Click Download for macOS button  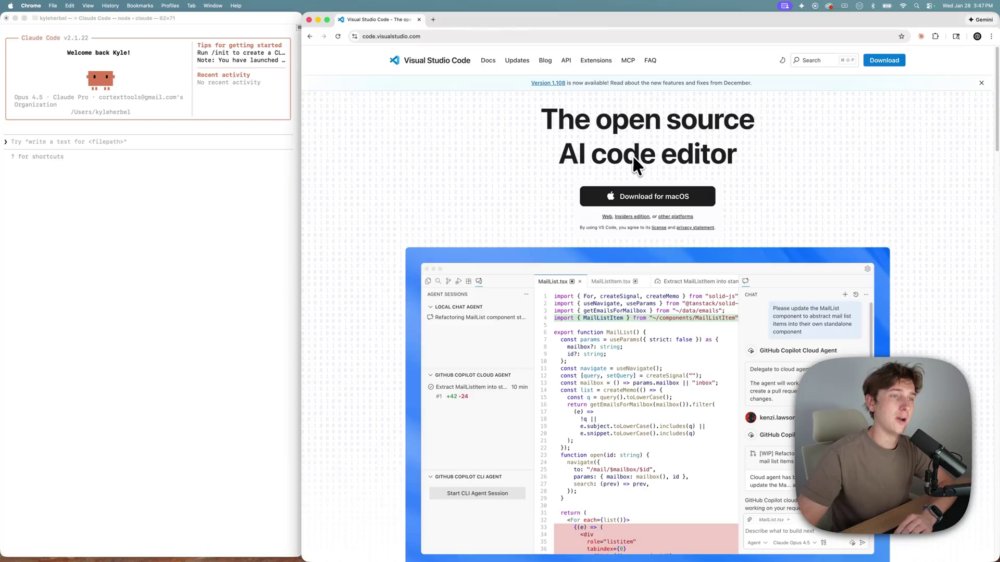(x=647, y=196)
